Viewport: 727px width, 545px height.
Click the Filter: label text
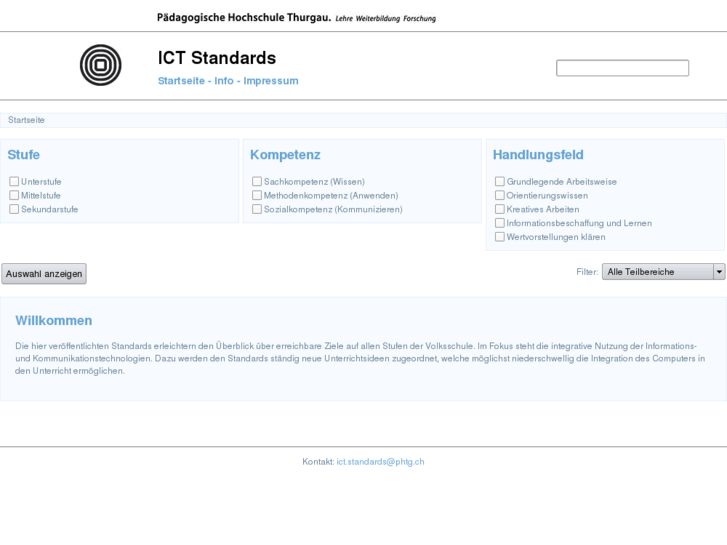587,272
